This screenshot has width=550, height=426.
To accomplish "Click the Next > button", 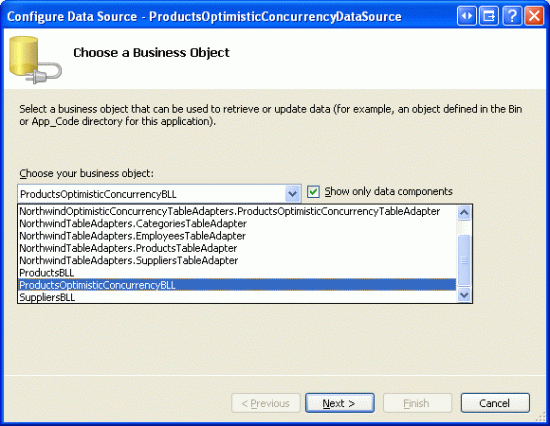I will coord(340,403).
